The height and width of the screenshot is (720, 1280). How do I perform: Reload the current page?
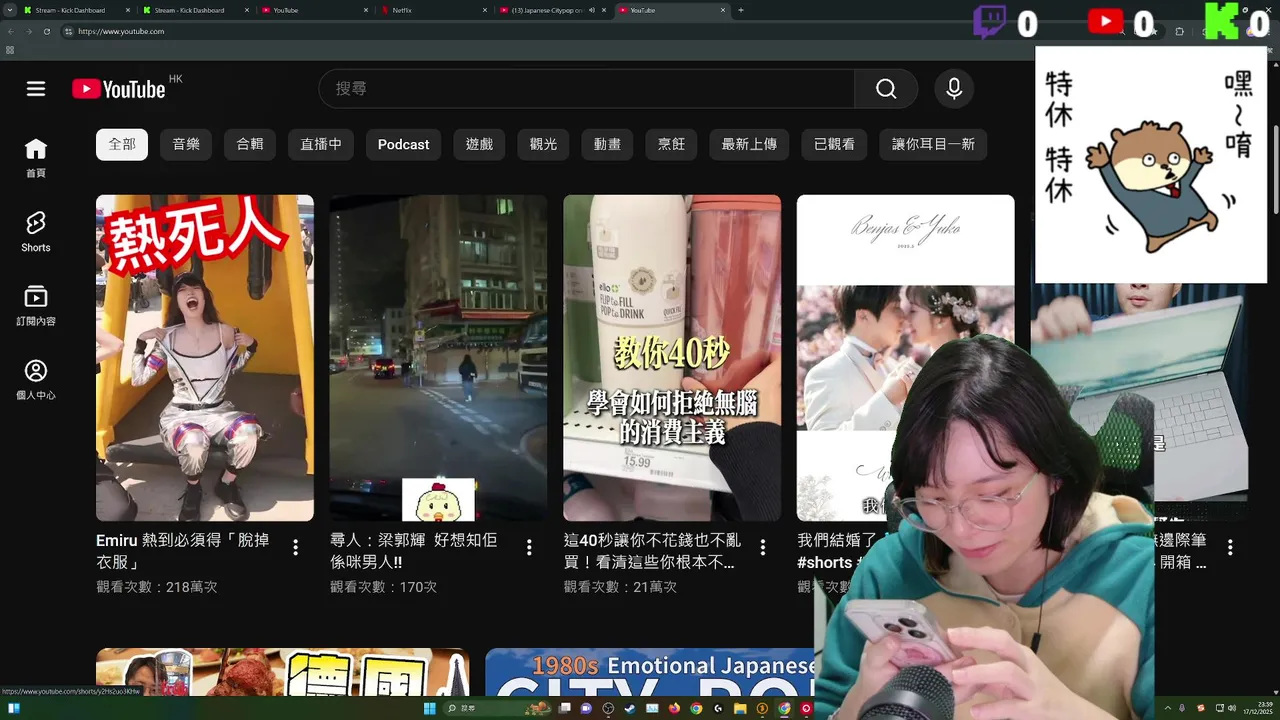pyautogui.click(x=46, y=31)
